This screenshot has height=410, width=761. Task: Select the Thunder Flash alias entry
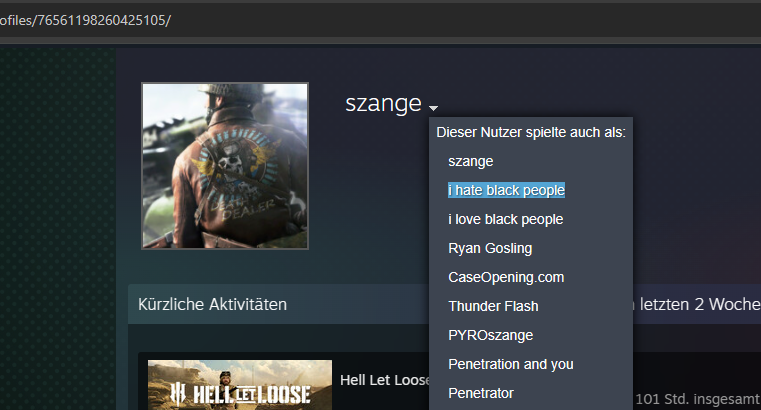pos(493,306)
